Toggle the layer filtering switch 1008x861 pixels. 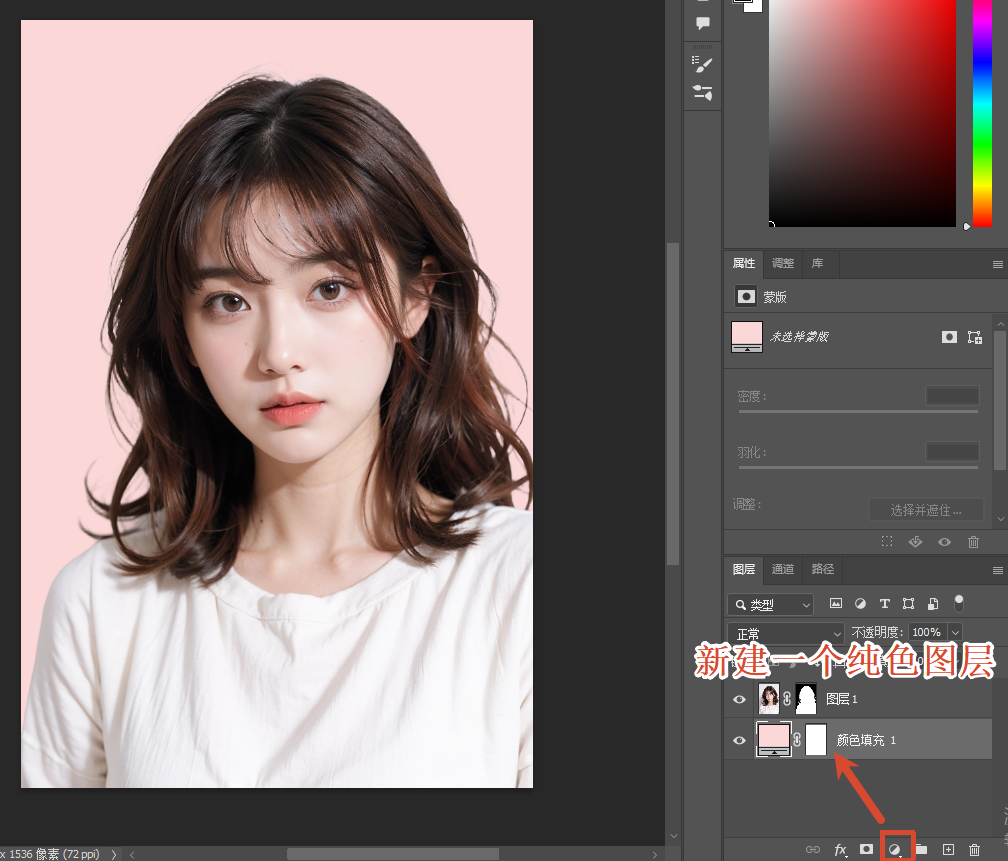tap(958, 602)
